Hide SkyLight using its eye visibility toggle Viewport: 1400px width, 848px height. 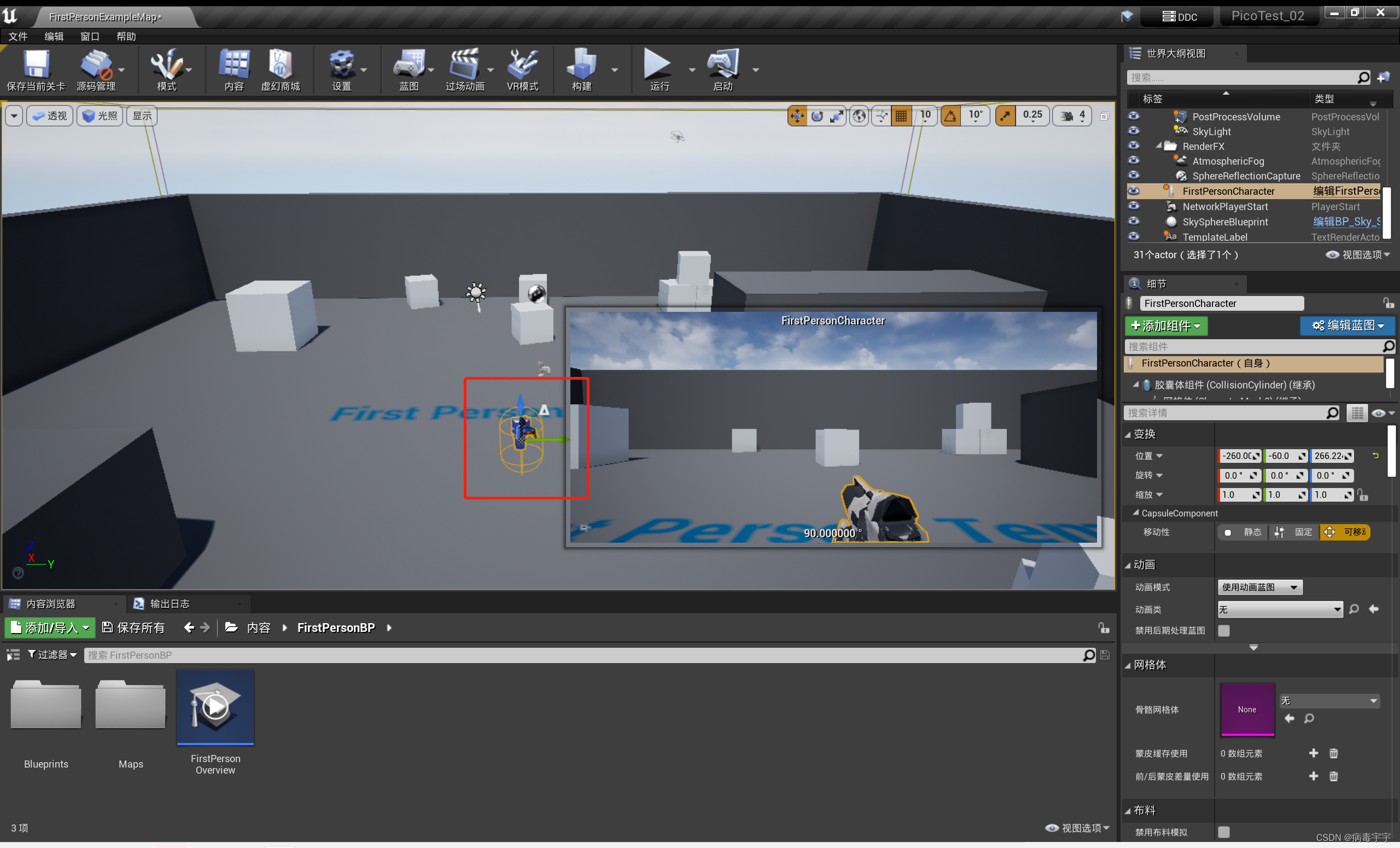[1134, 131]
